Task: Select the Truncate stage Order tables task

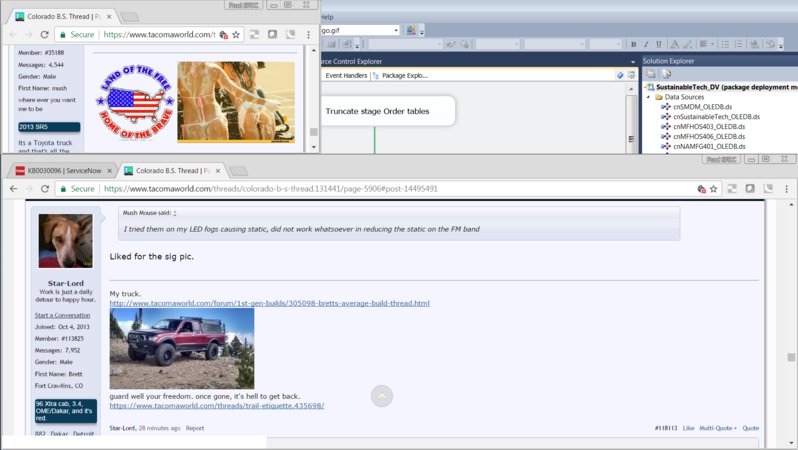Action: [387, 111]
